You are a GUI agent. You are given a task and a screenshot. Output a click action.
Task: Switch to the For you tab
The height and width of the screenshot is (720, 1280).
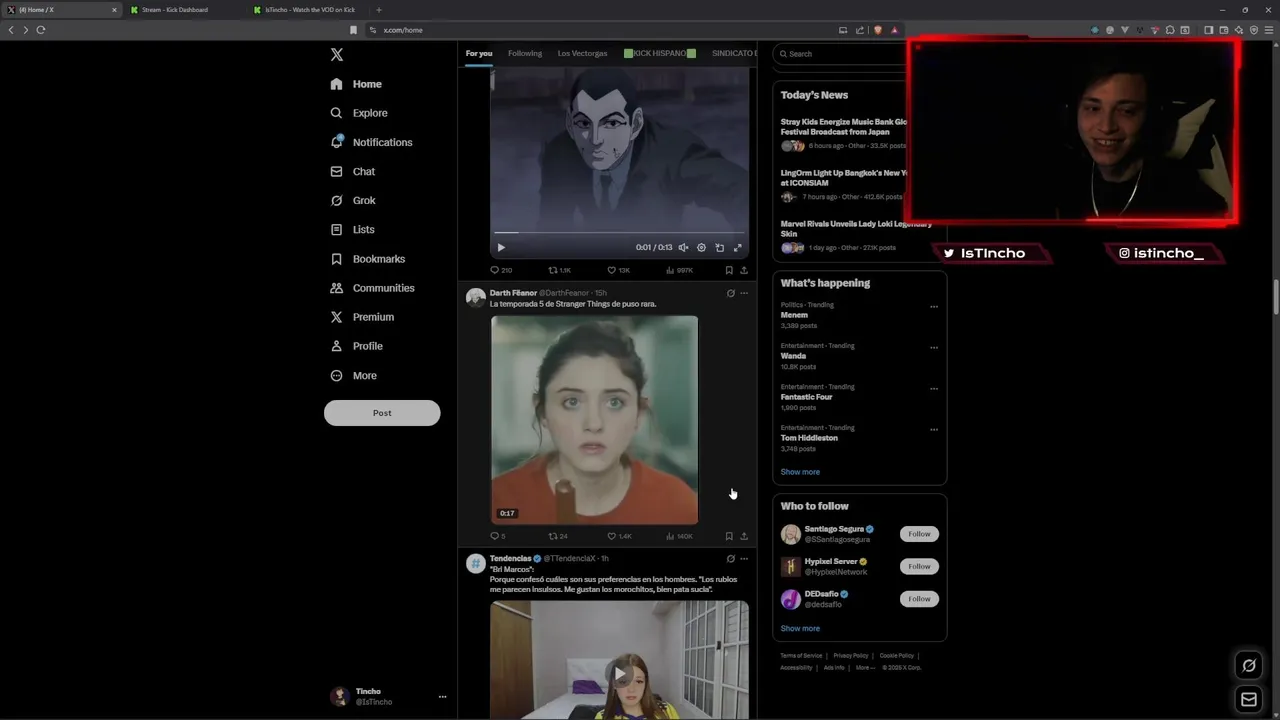(479, 53)
